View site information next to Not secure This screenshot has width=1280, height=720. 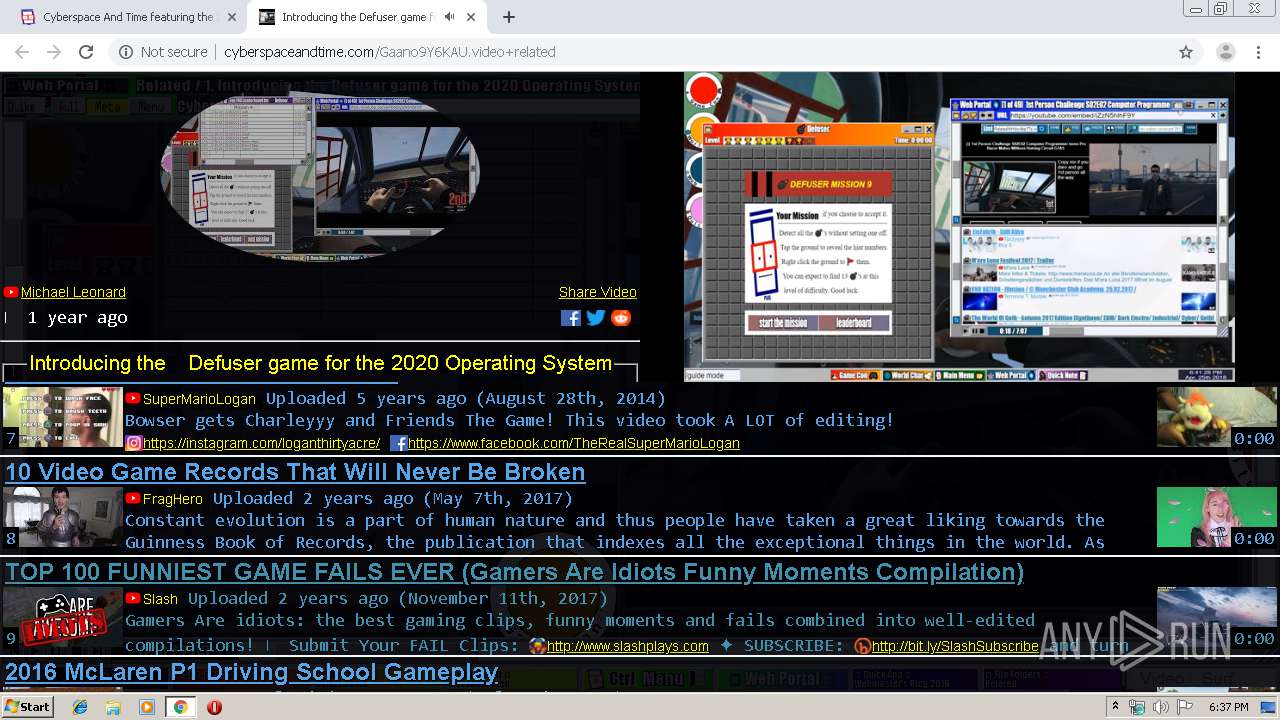(x=126, y=52)
